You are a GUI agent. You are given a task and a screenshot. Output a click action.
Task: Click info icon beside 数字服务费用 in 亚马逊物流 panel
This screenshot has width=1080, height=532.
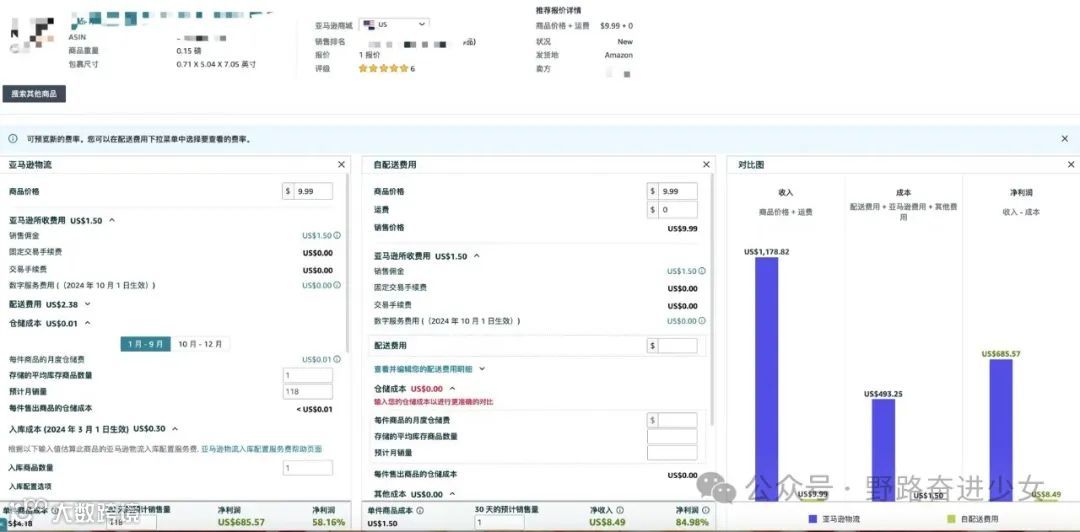click(337, 285)
